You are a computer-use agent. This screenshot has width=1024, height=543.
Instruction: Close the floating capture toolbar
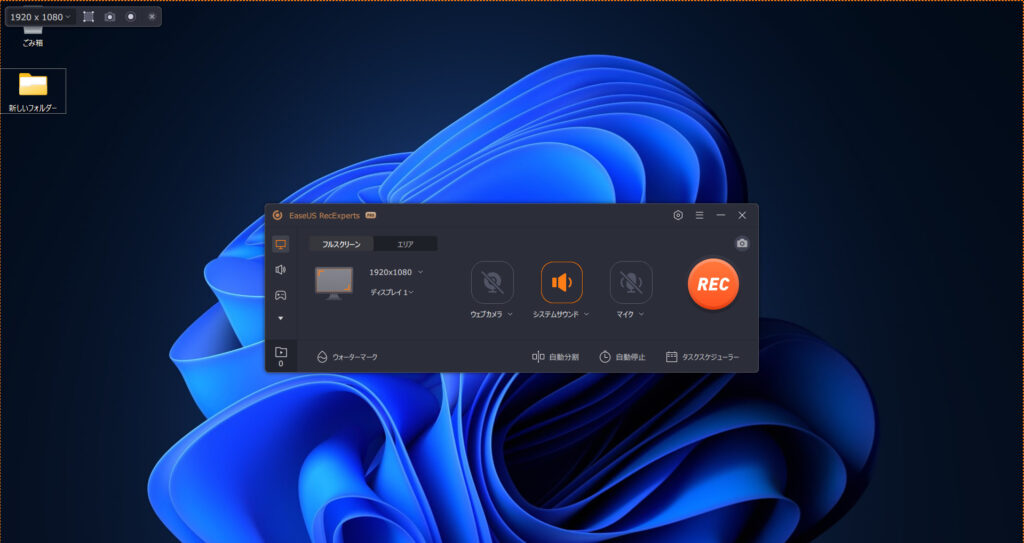coord(152,17)
